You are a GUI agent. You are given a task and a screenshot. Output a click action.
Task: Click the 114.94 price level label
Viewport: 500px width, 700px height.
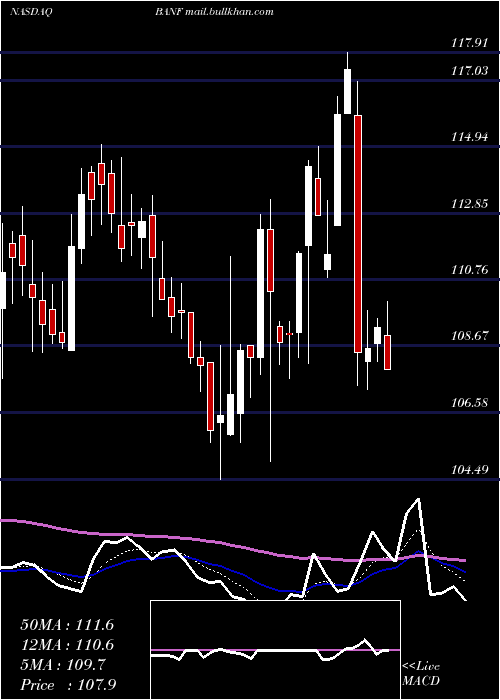pyautogui.click(x=469, y=137)
